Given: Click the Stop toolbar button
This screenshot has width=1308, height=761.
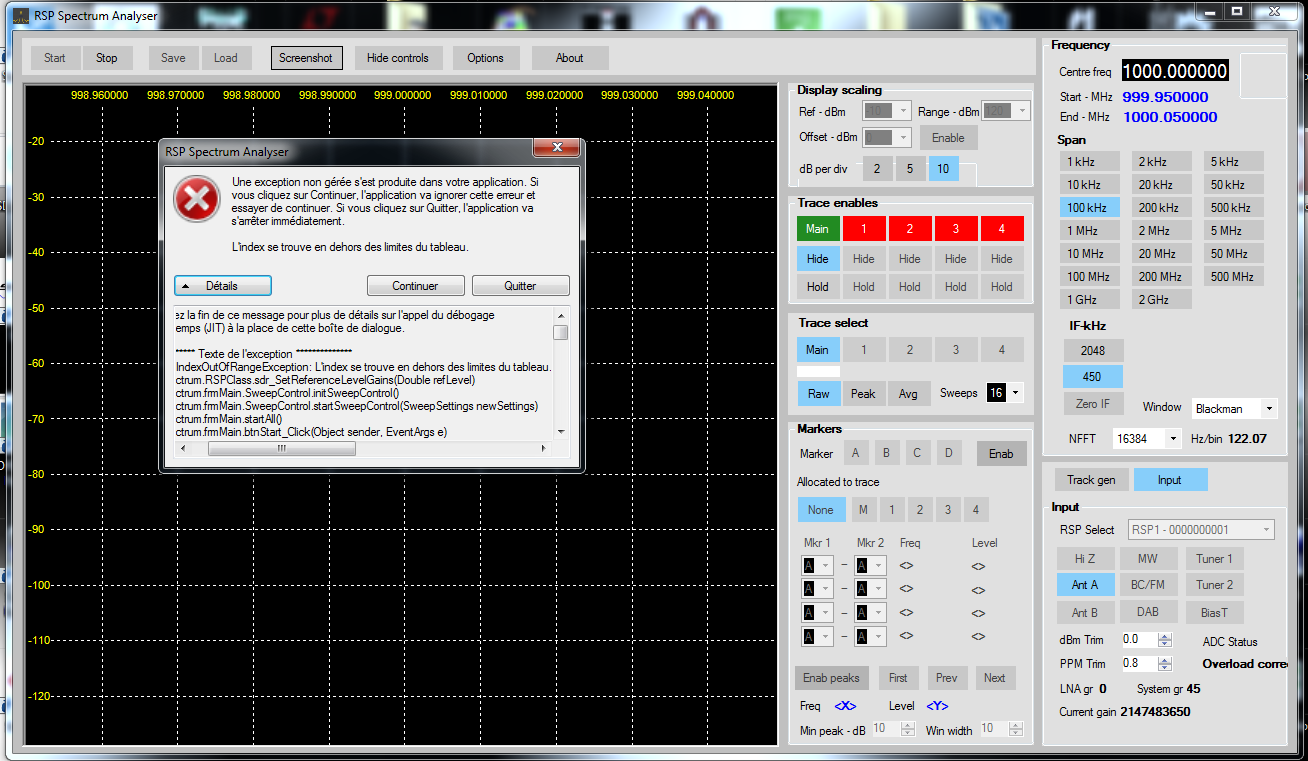Looking at the screenshot, I should coord(107,58).
